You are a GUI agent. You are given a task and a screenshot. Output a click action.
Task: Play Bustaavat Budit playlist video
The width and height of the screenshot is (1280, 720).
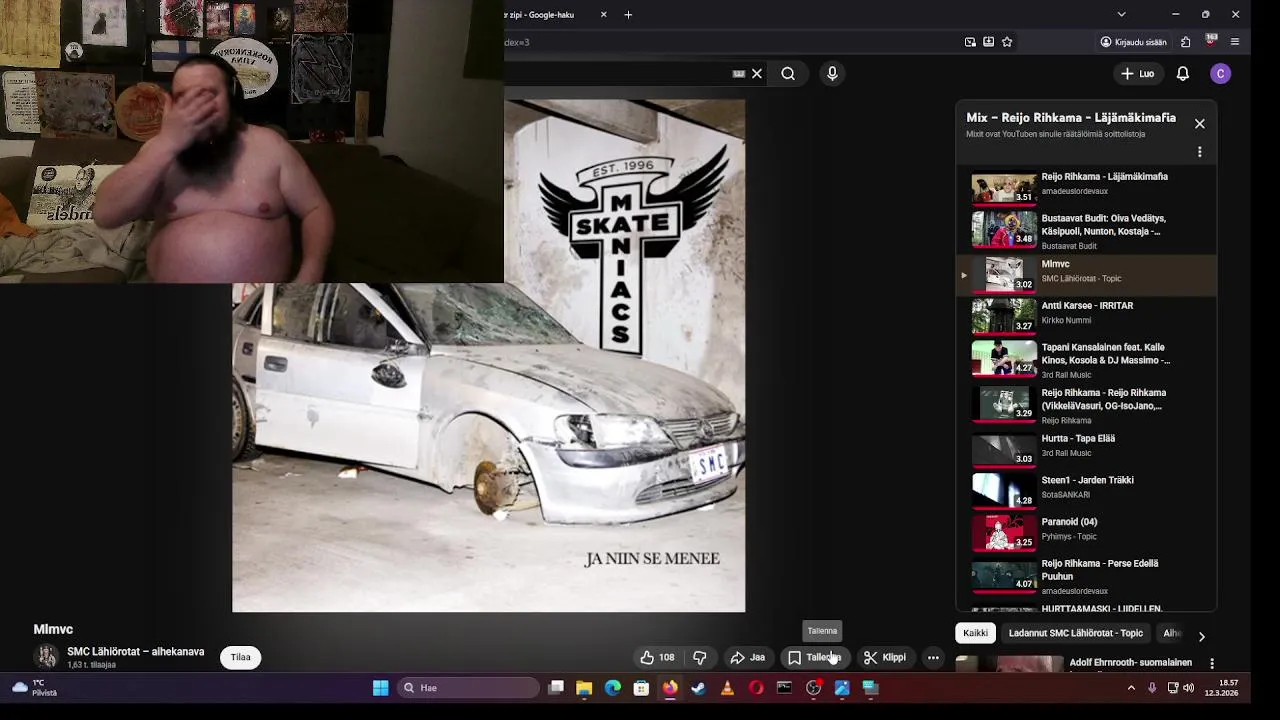pyautogui.click(x=1087, y=230)
